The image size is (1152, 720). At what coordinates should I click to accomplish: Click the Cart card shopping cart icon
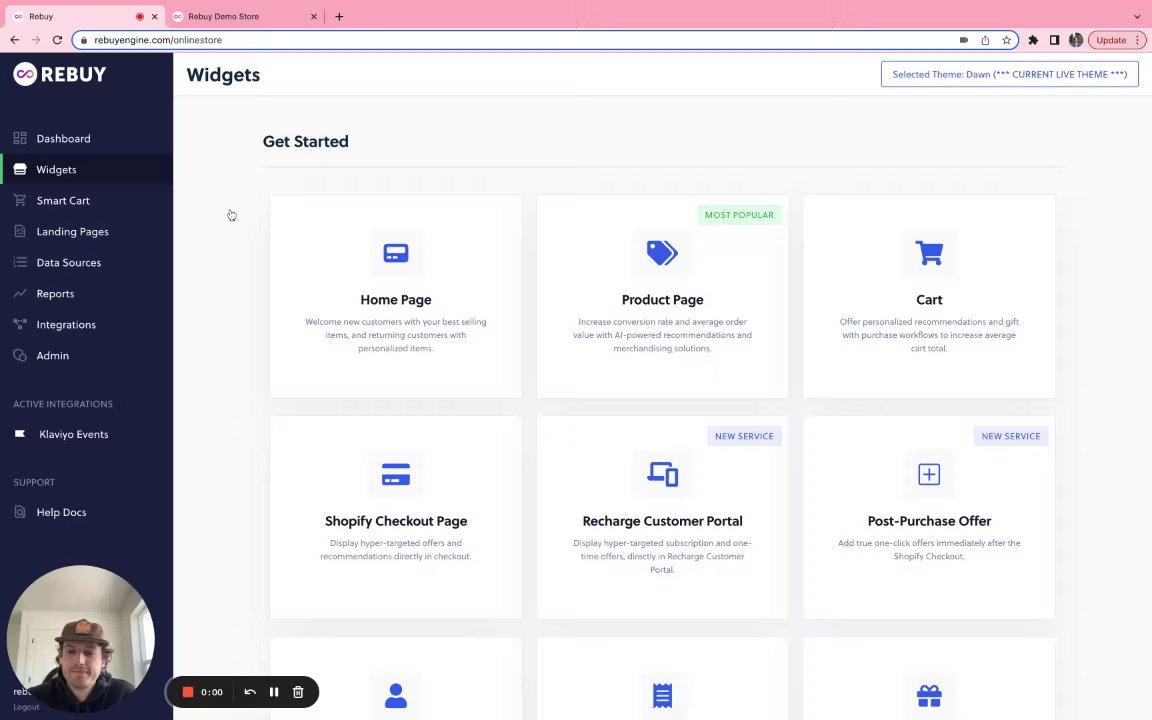pyautogui.click(x=929, y=253)
